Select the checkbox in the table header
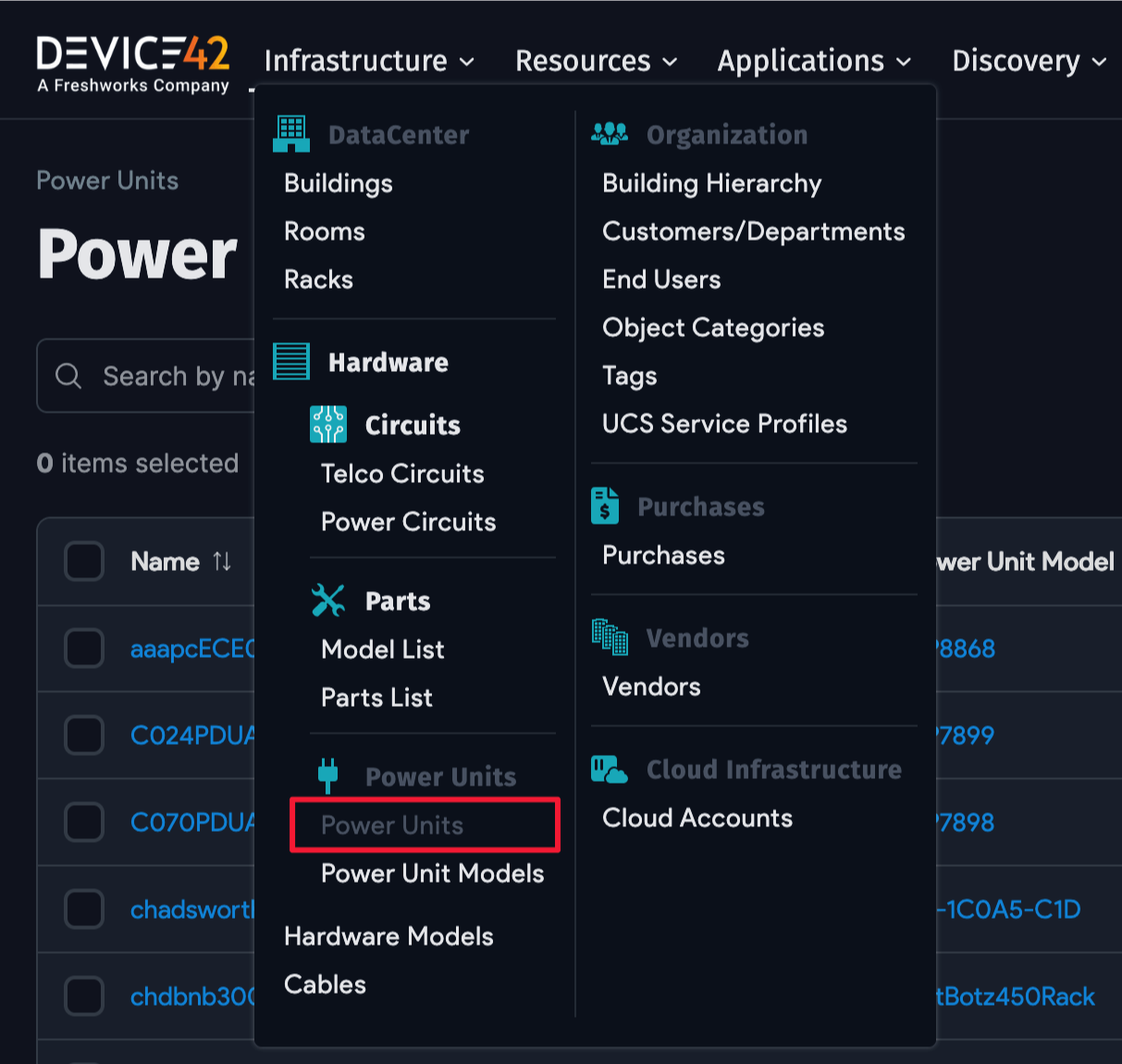Screen dimensions: 1122x1064 [84, 561]
